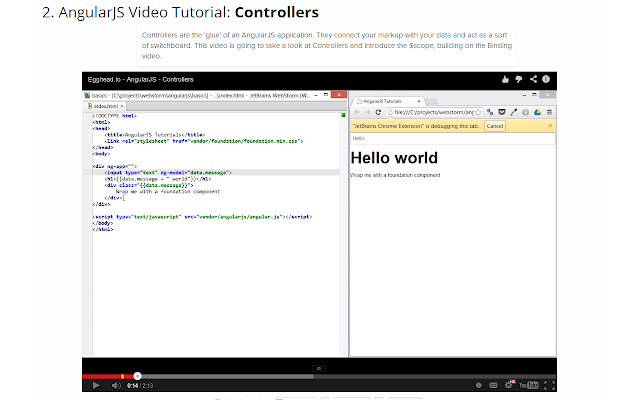Play the Controllers tutorial video

pos(97,385)
